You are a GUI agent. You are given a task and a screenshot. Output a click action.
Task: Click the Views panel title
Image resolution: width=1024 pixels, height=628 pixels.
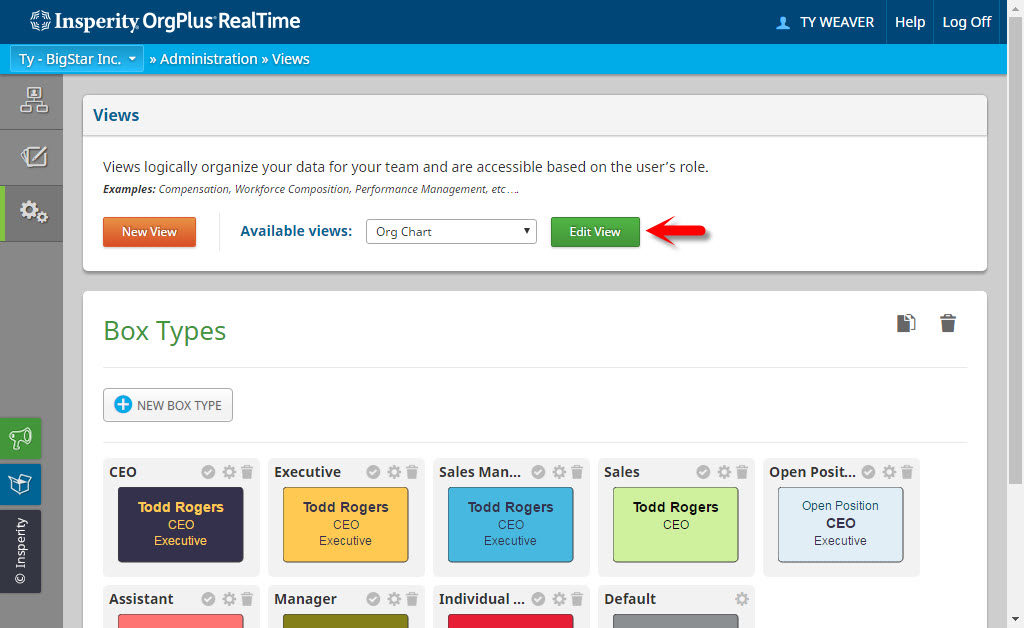point(116,115)
